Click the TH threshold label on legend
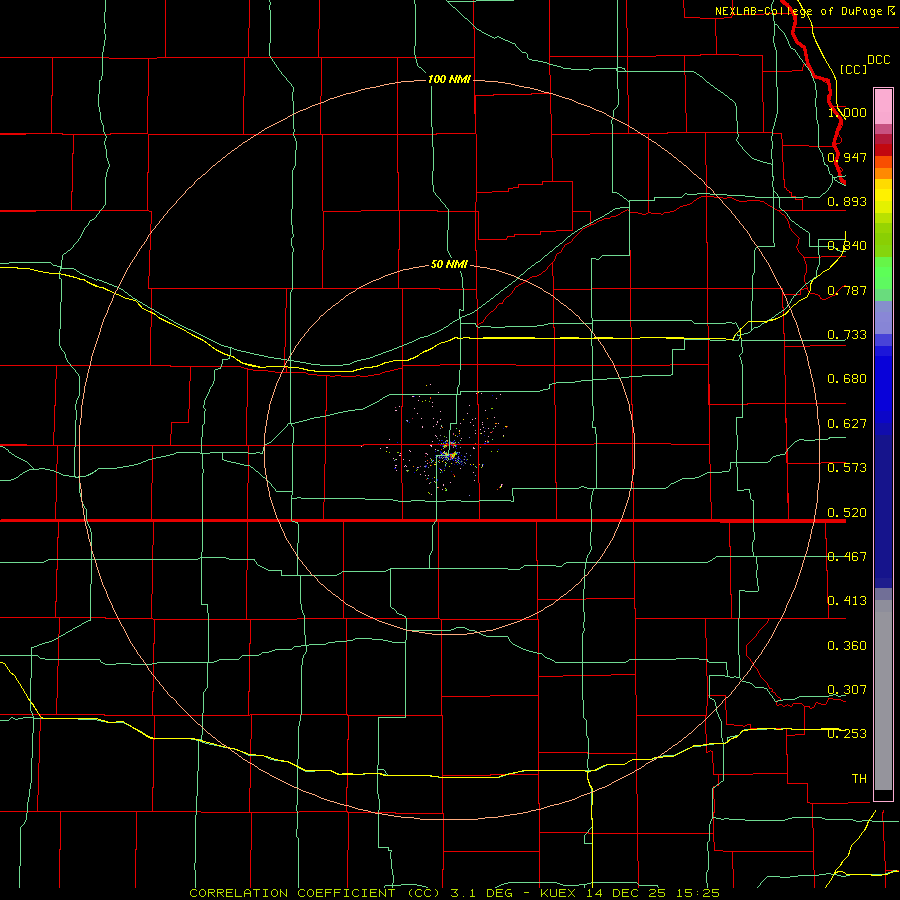 [x=859, y=779]
